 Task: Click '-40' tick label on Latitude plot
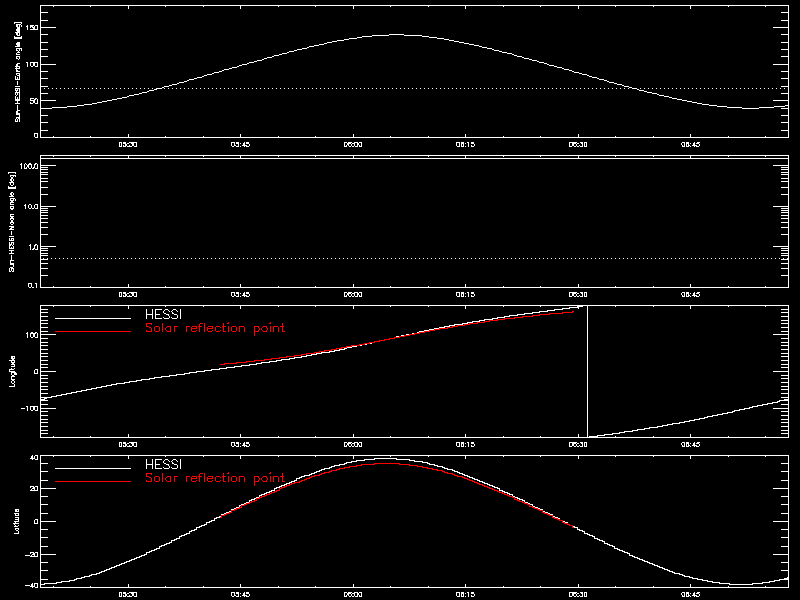(33, 585)
